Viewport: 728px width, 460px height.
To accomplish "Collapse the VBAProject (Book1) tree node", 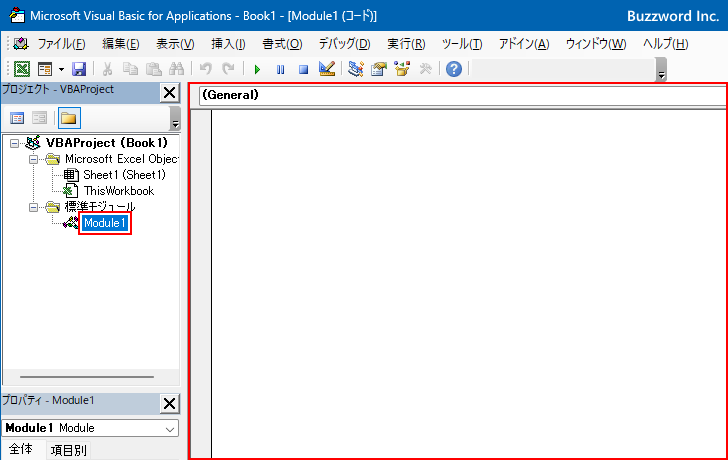I will click(15, 143).
